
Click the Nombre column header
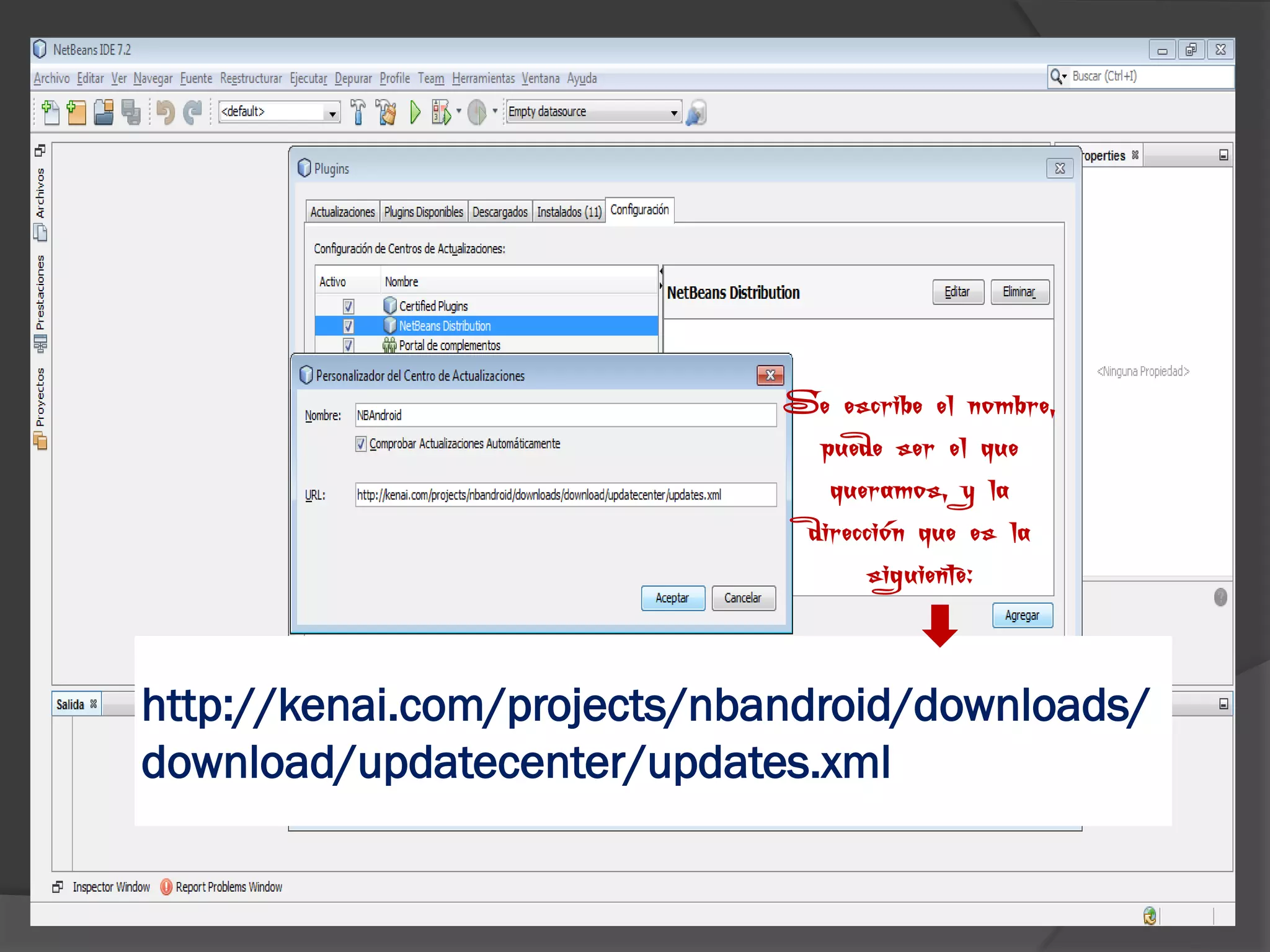pyautogui.click(x=518, y=282)
